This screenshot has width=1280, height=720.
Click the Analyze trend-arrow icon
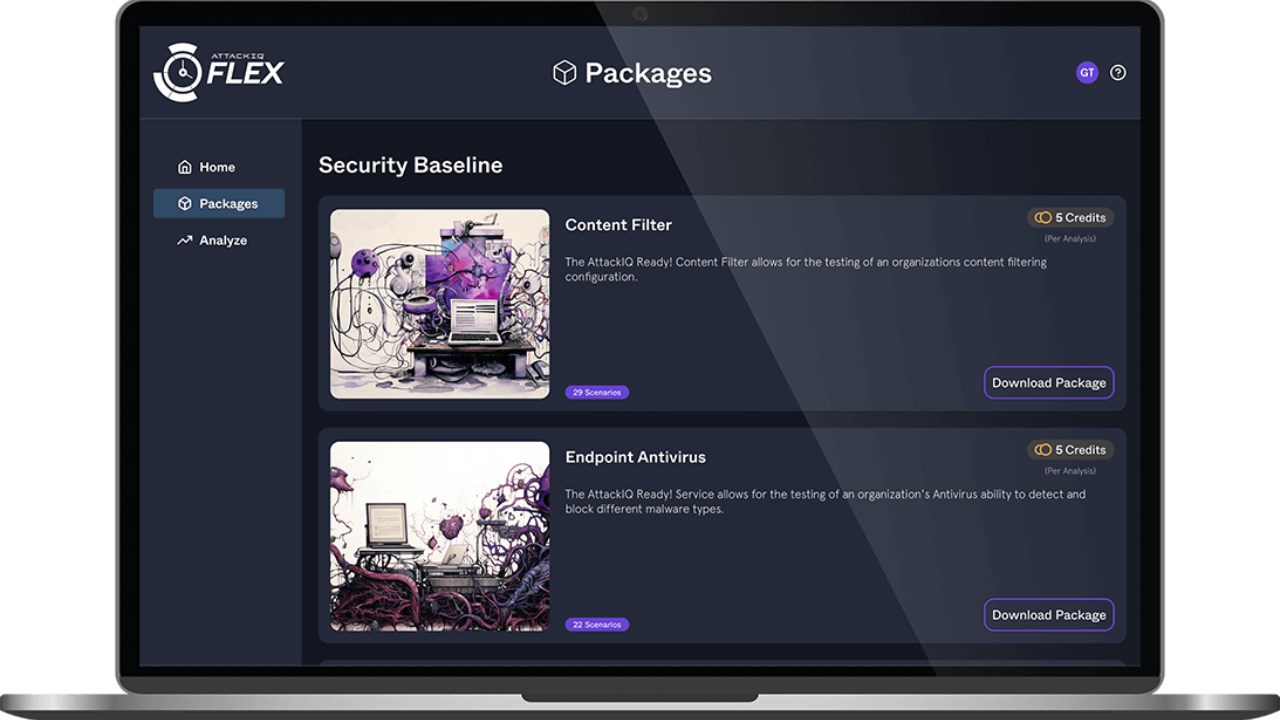184,241
